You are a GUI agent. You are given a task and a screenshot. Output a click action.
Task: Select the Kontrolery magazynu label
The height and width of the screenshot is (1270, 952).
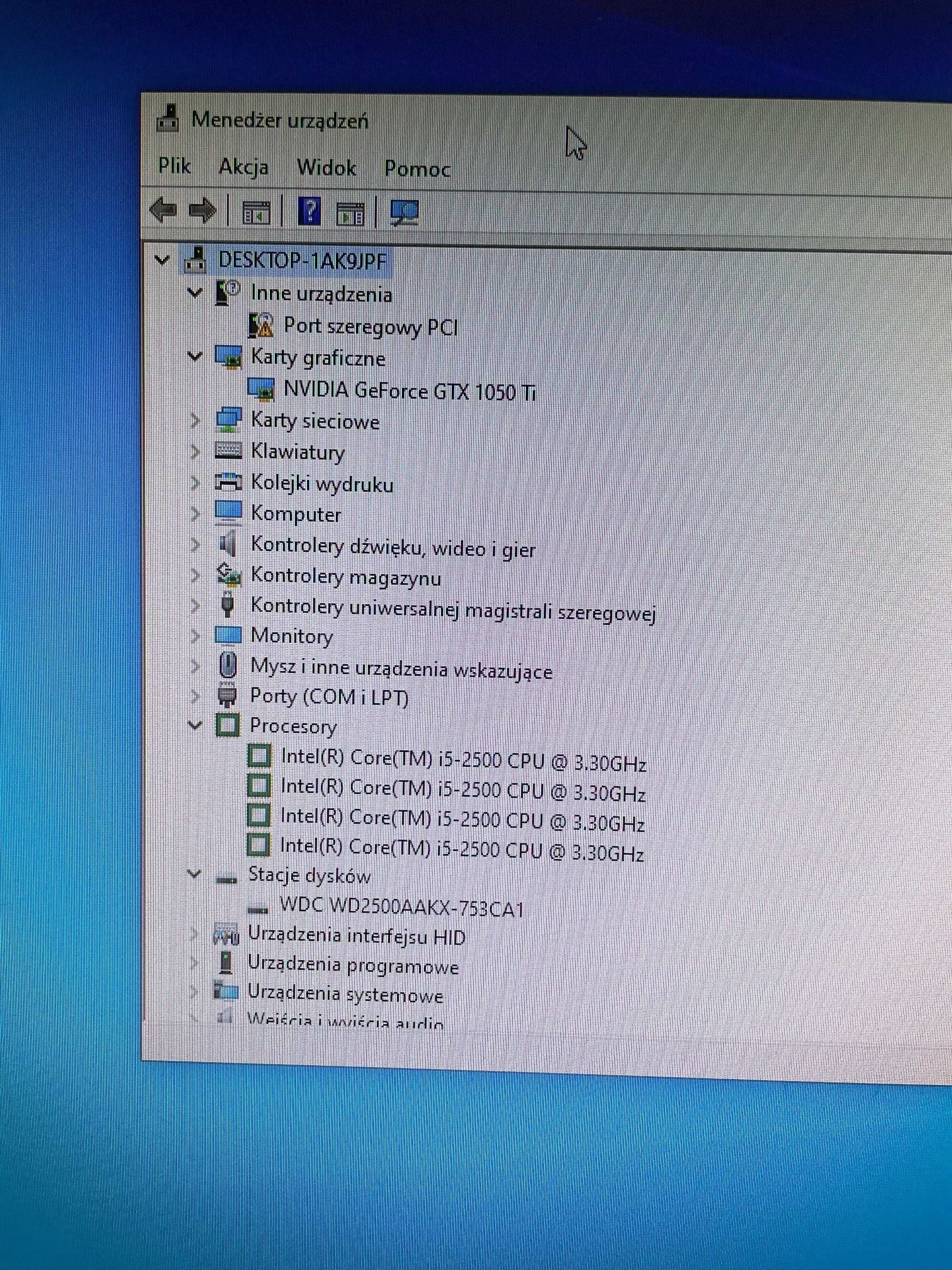346,577
